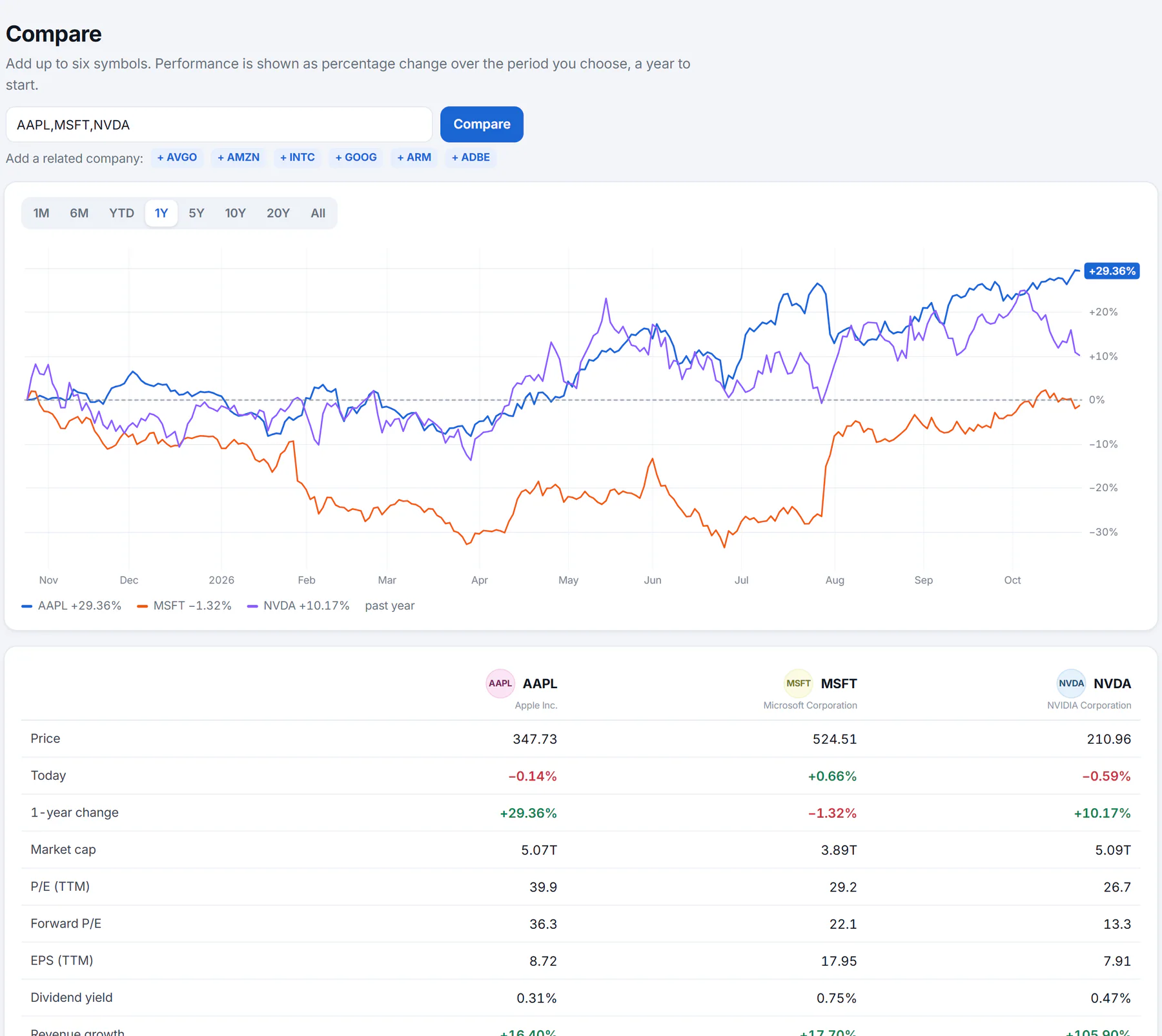Click NVDA today change −0.59%

tap(1106, 777)
